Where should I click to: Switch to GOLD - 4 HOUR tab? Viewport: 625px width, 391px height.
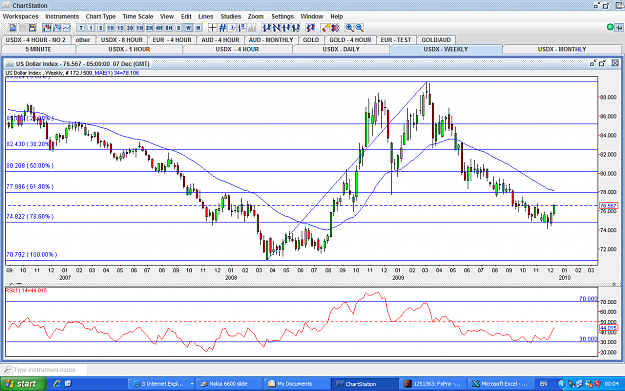click(350, 40)
